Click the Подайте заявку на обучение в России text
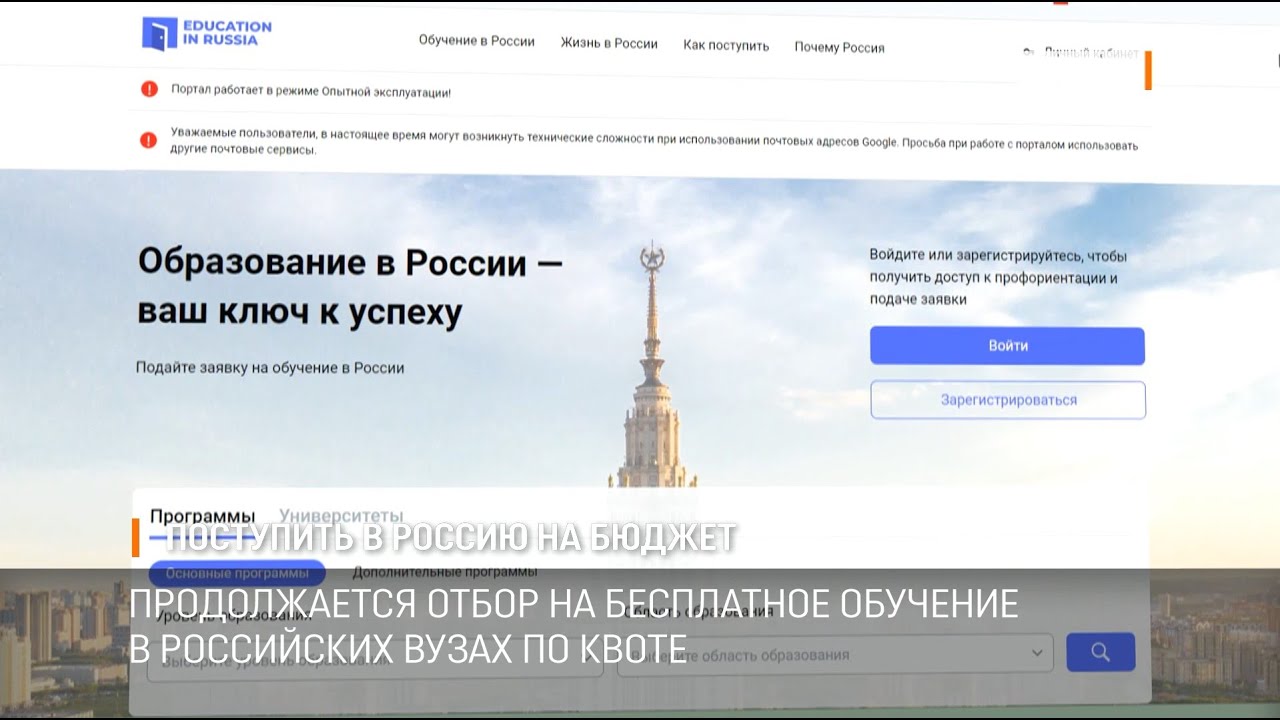The height and width of the screenshot is (720, 1280). pyautogui.click(x=270, y=368)
